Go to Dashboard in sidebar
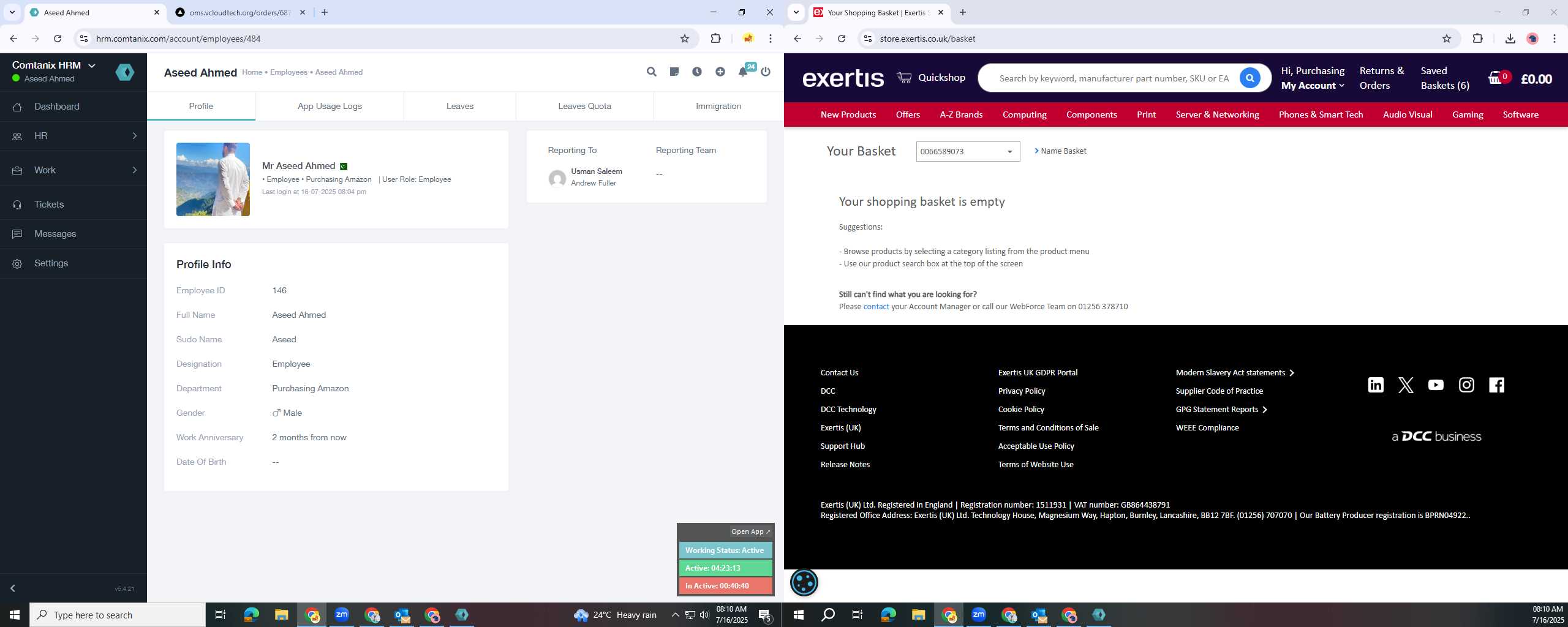The image size is (1568, 627). click(73, 107)
